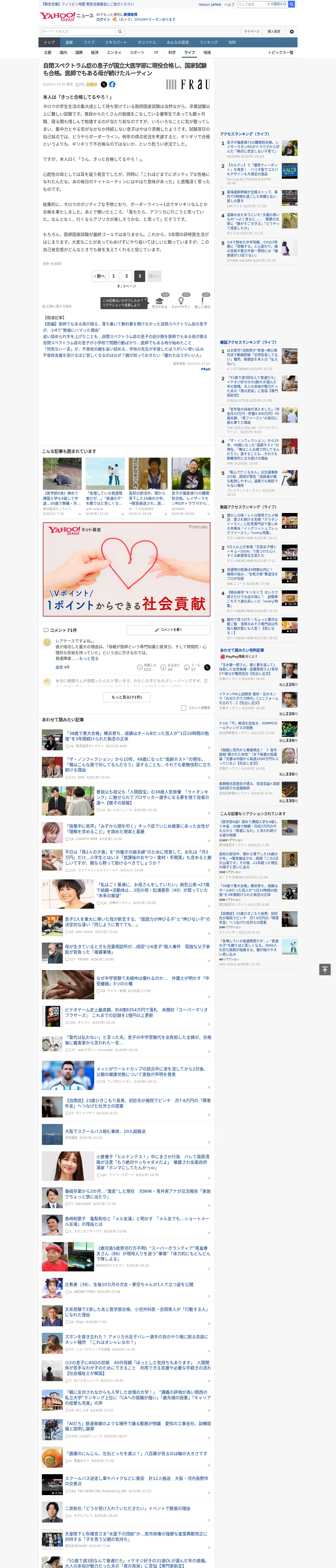This screenshot has width=336, height=1568.
Task: Toggle the コメント非表示 checkbox
Action: [183, 708]
